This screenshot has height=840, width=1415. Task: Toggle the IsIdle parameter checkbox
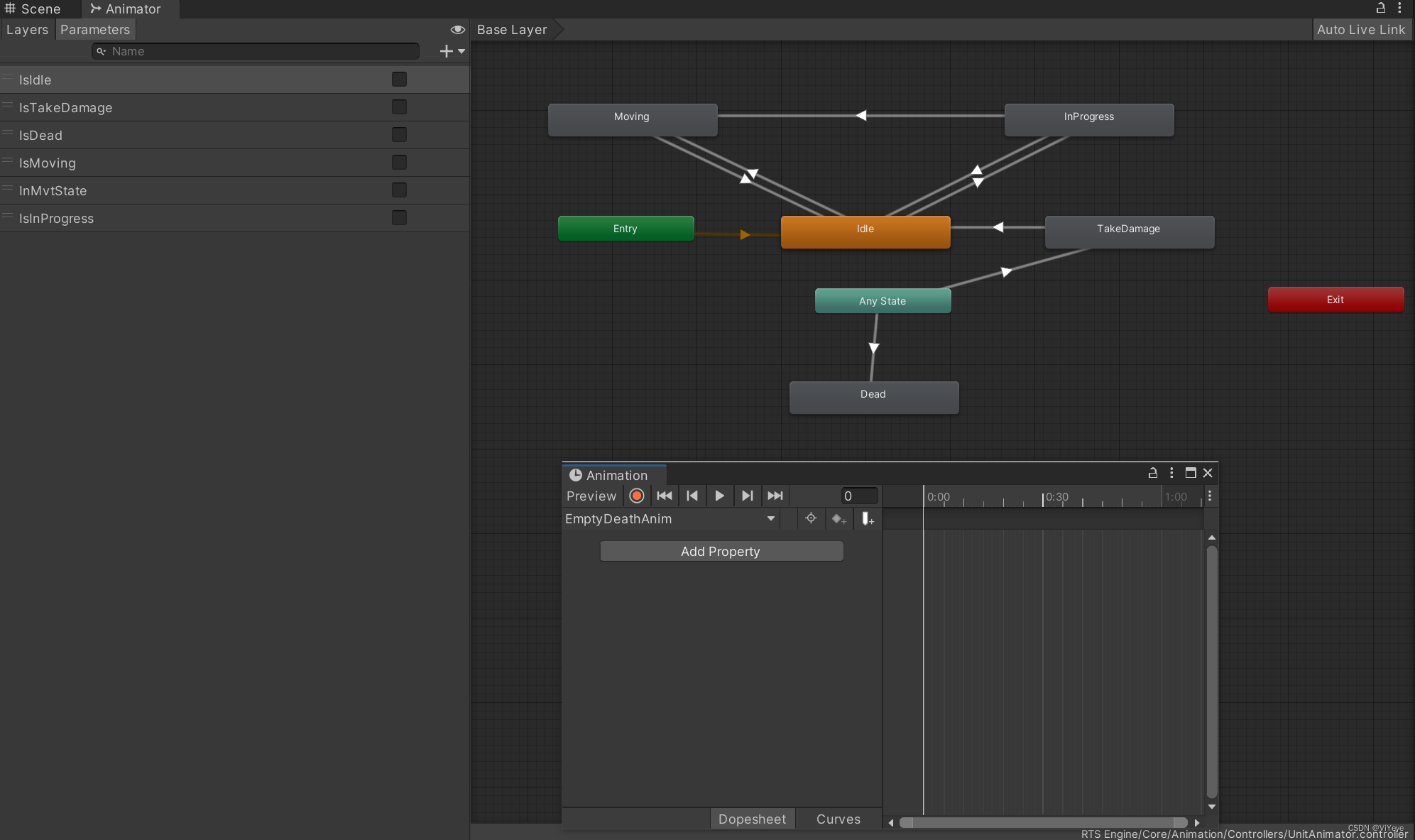[399, 80]
